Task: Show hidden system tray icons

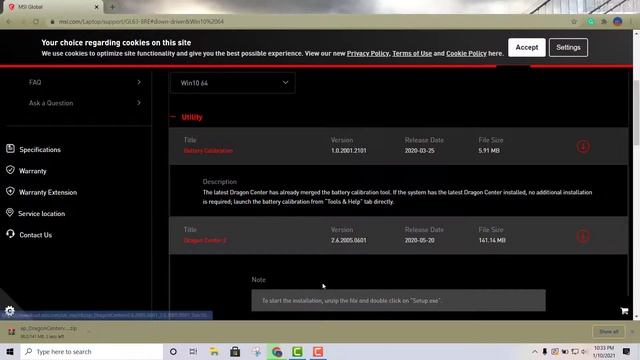Action: click(x=535, y=351)
